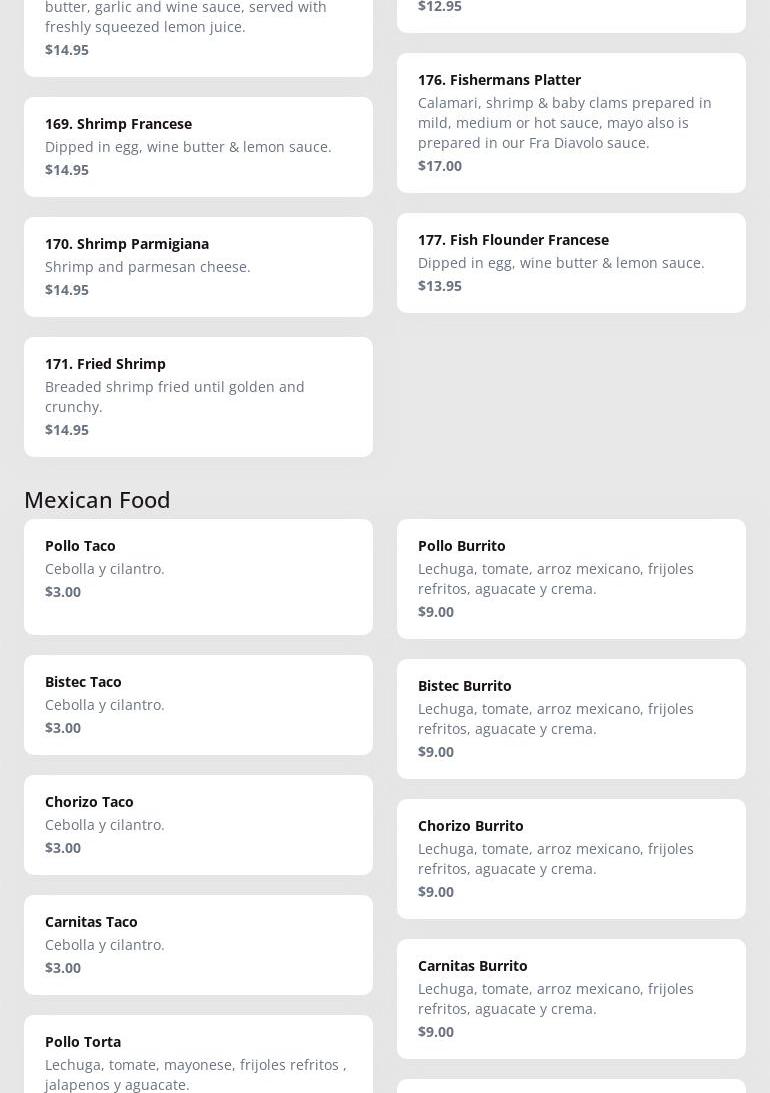Click the Mexican Food section heading
The height and width of the screenshot is (1093, 770).
(97, 499)
